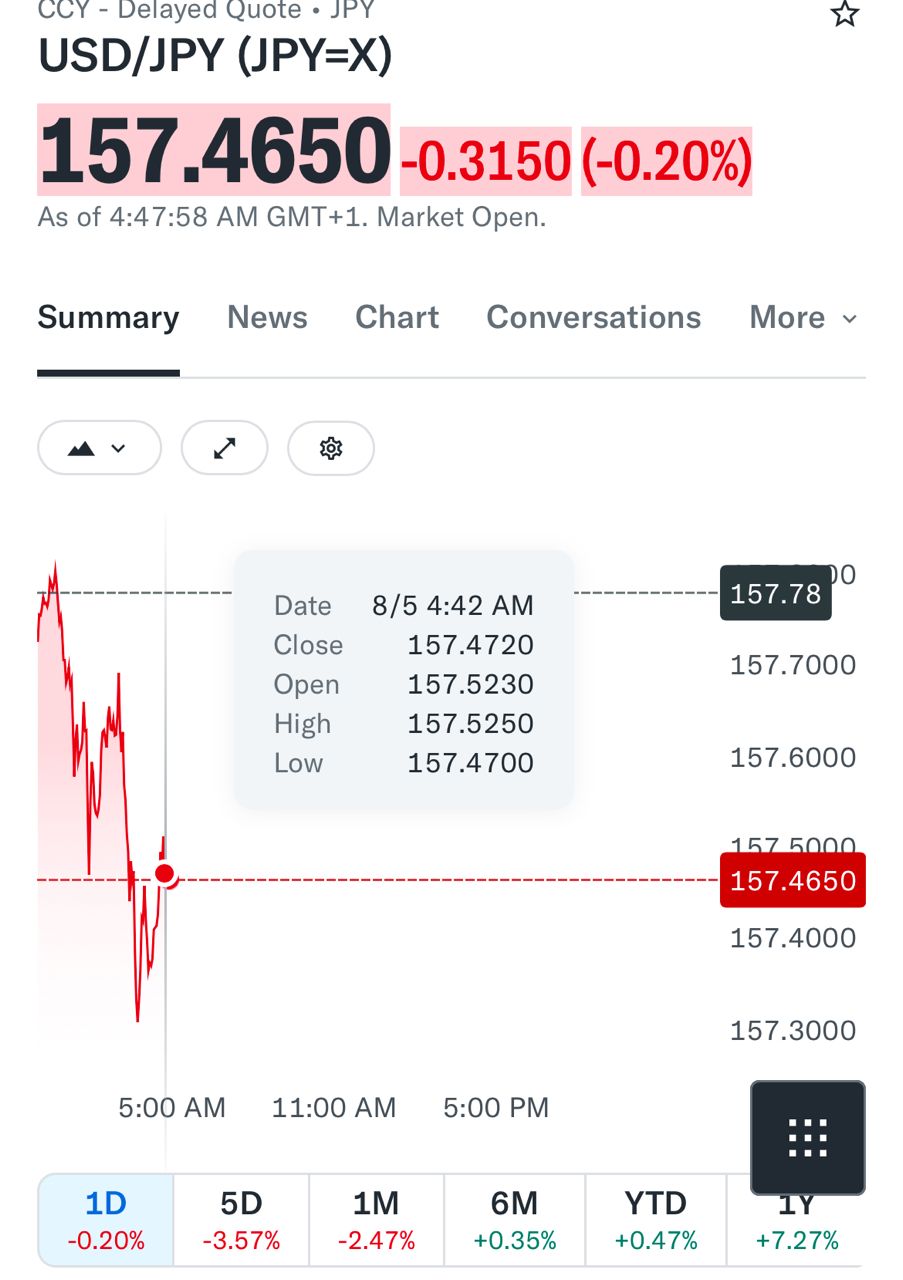903x1280 pixels.
Task: Open chart type dropdown with mountain icon
Action: coord(99,448)
